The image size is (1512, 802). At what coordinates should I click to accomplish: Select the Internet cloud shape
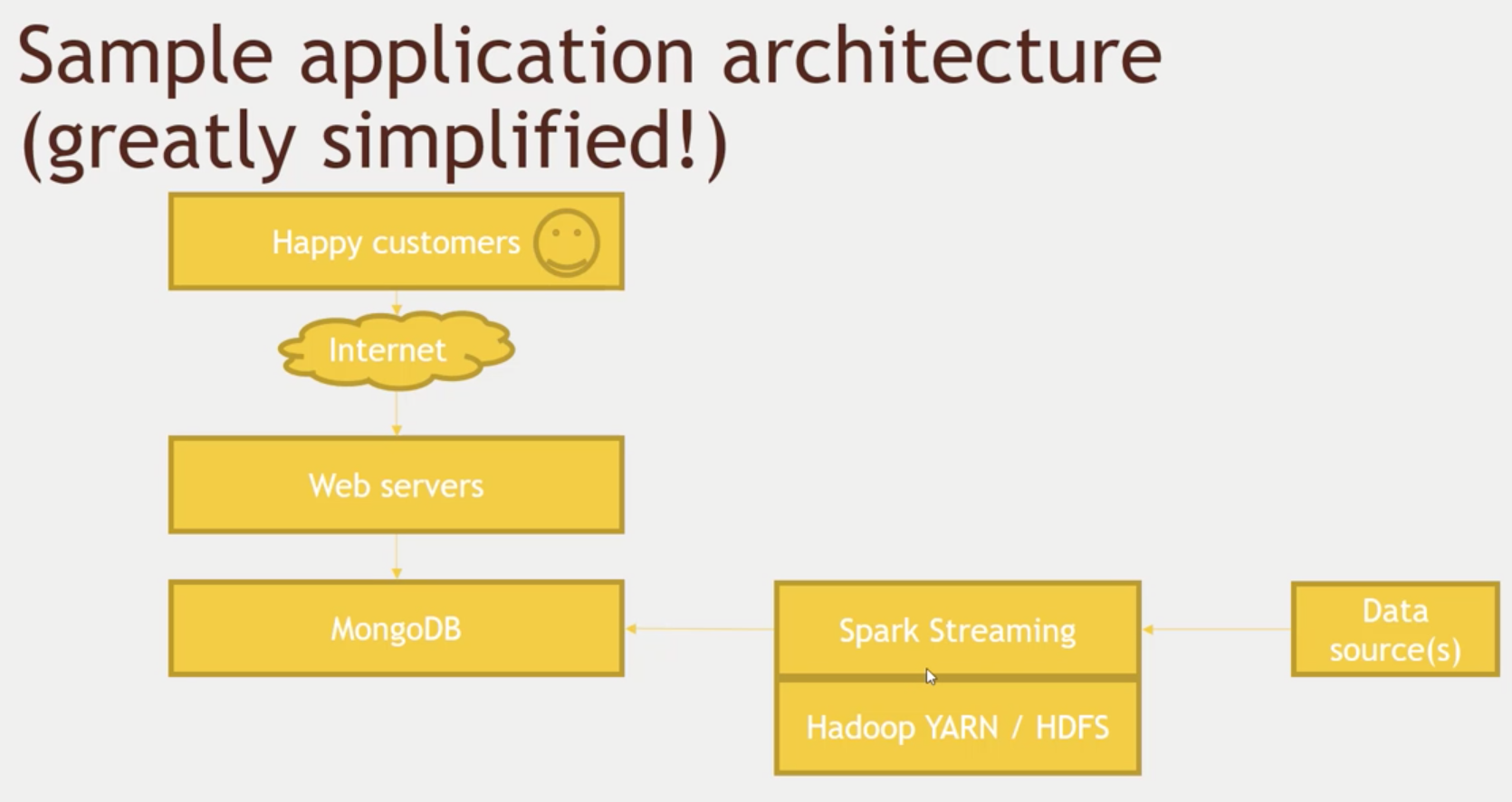click(x=396, y=350)
